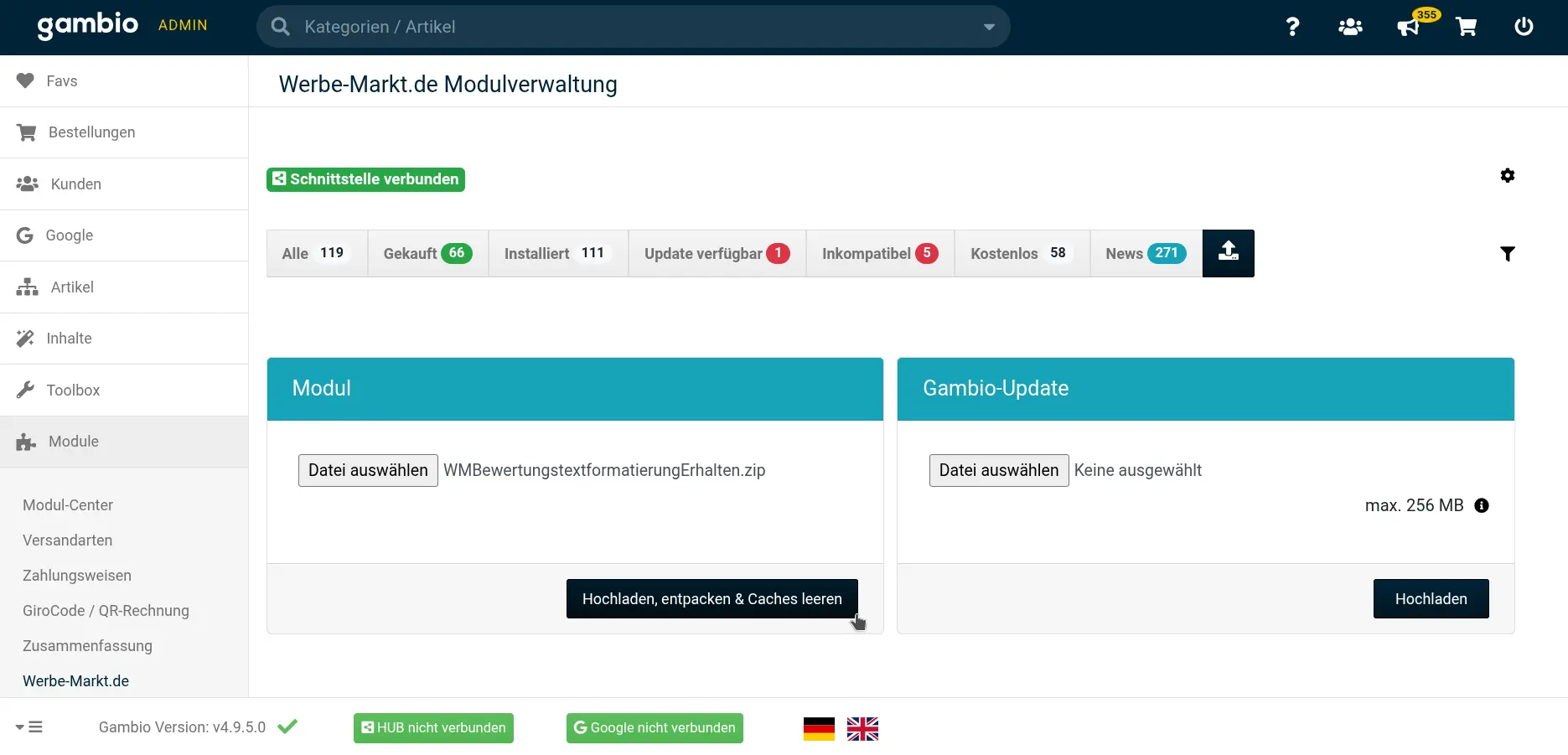The height and width of the screenshot is (755, 1568).
Task: Select the Installiert 111 tab
Action: tap(558, 253)
